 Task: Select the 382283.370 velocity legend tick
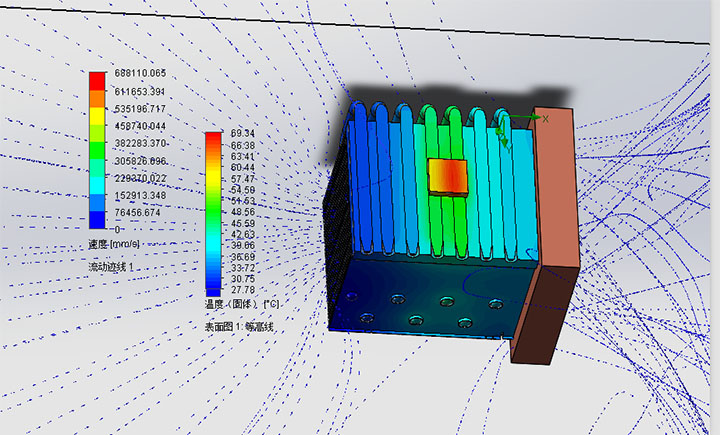[138, 143]
